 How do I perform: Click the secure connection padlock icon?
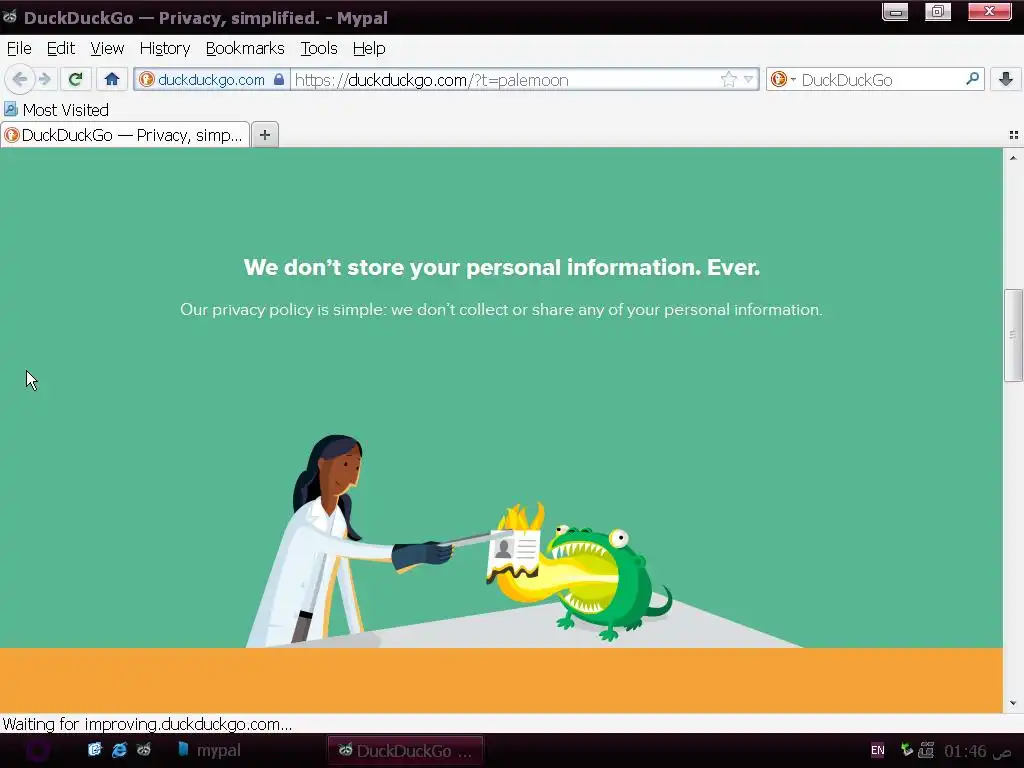(279, 80)
